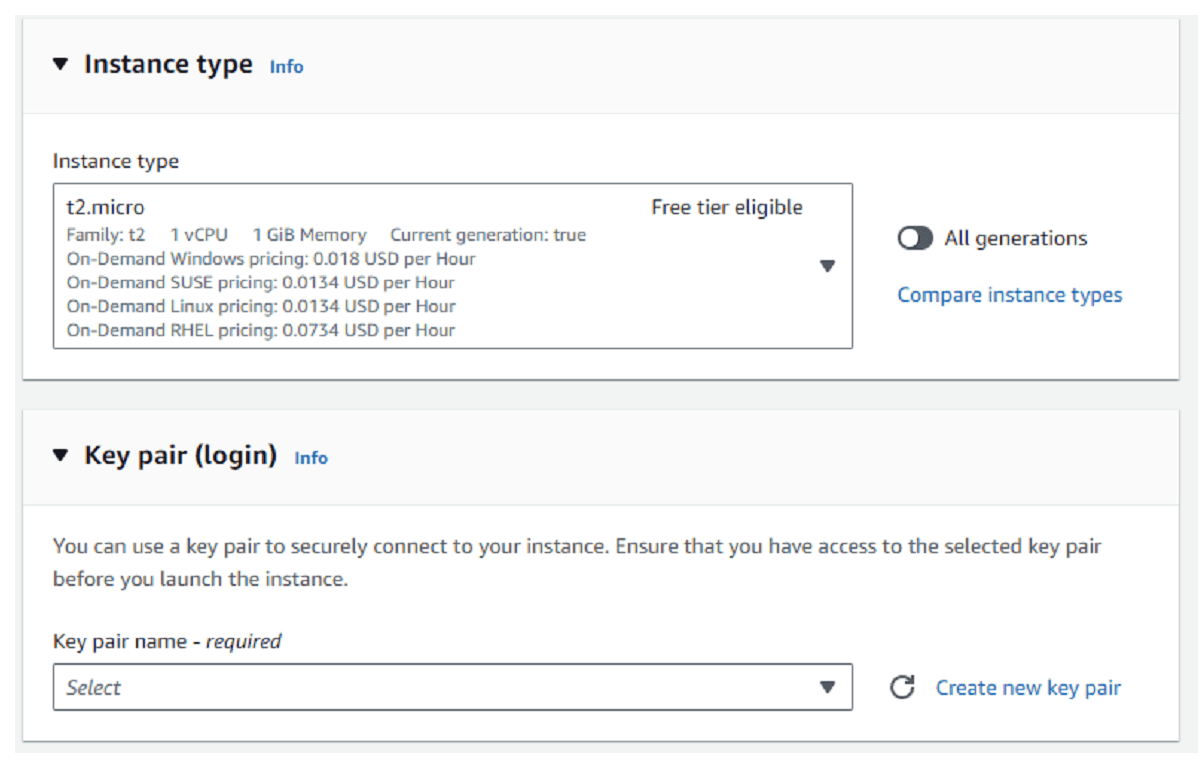Refresh the key pair list
The width and height of the screenshot is (1202, 771).
pos(902,688)
